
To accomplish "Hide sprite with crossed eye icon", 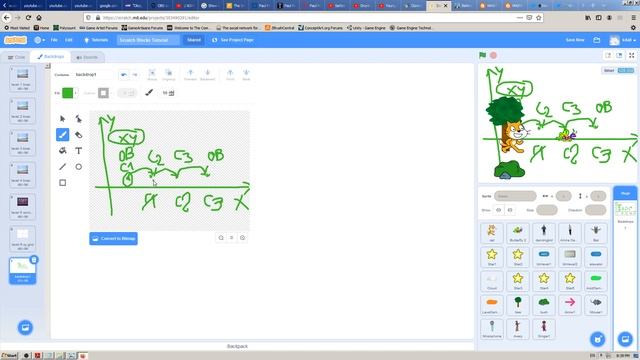I will (x=510, y=210).
